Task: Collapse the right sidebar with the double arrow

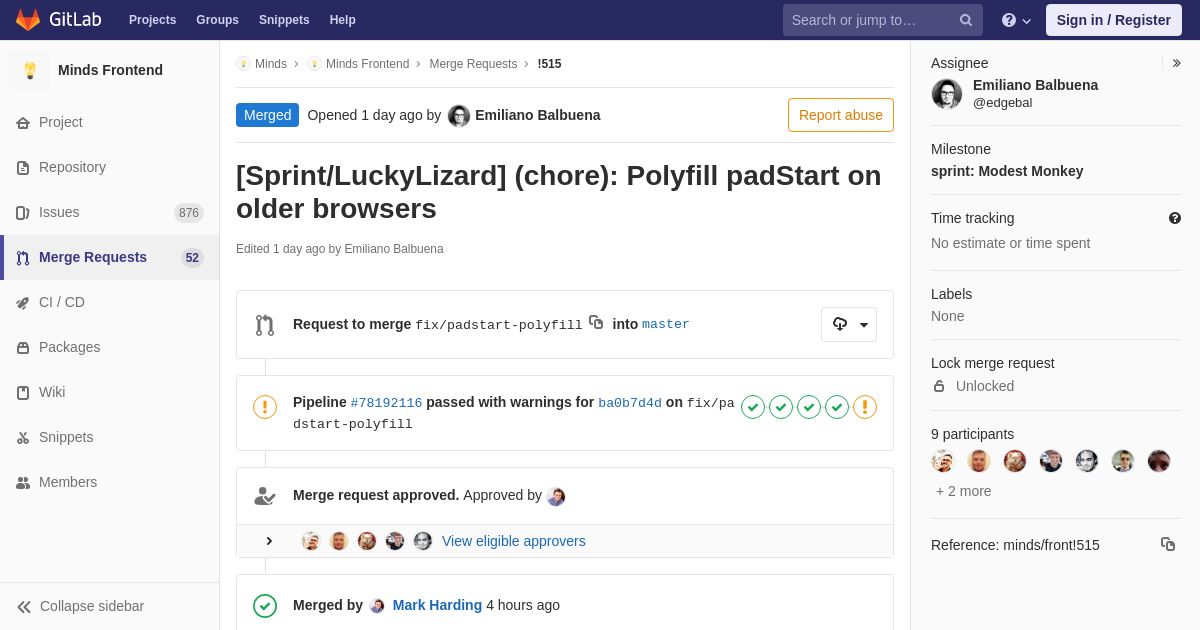Action: click(1176, 63)
